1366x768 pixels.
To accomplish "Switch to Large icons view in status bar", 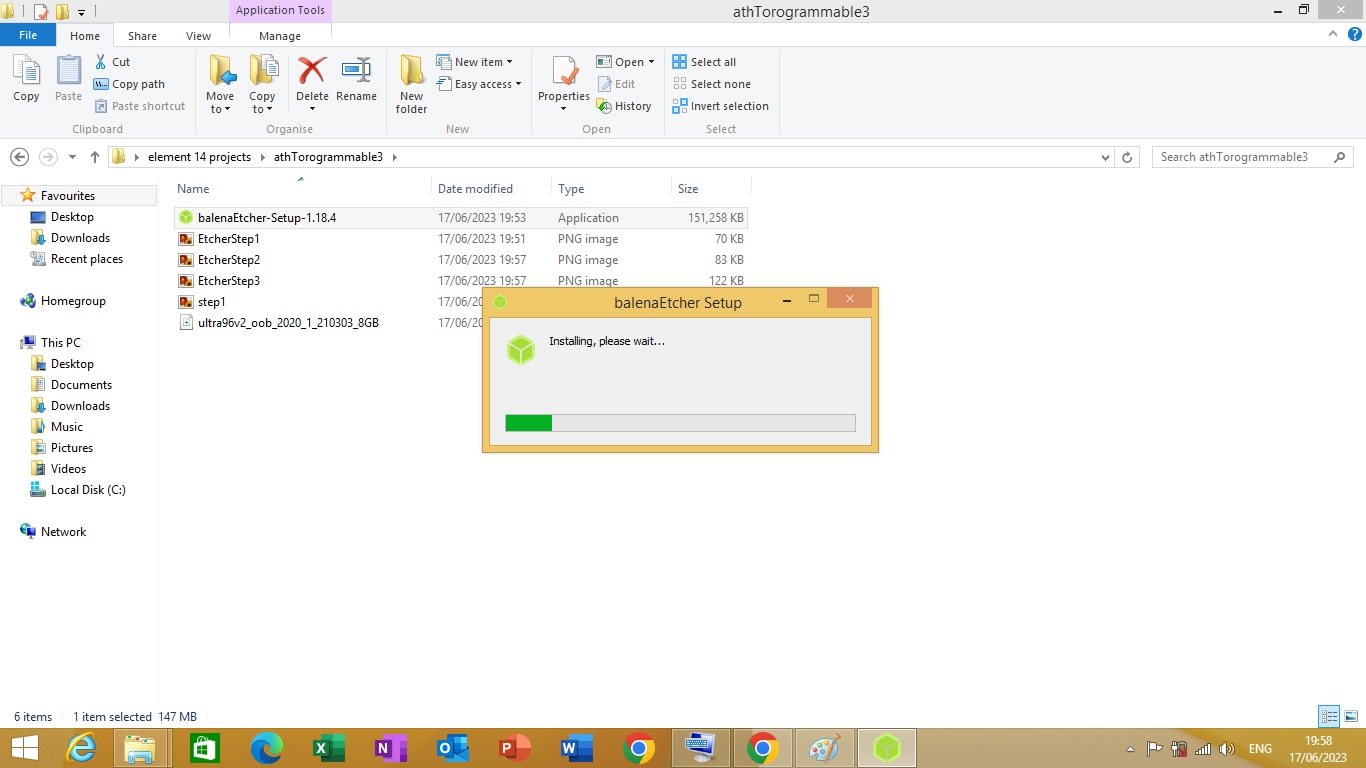I will tap(1351, 716).
